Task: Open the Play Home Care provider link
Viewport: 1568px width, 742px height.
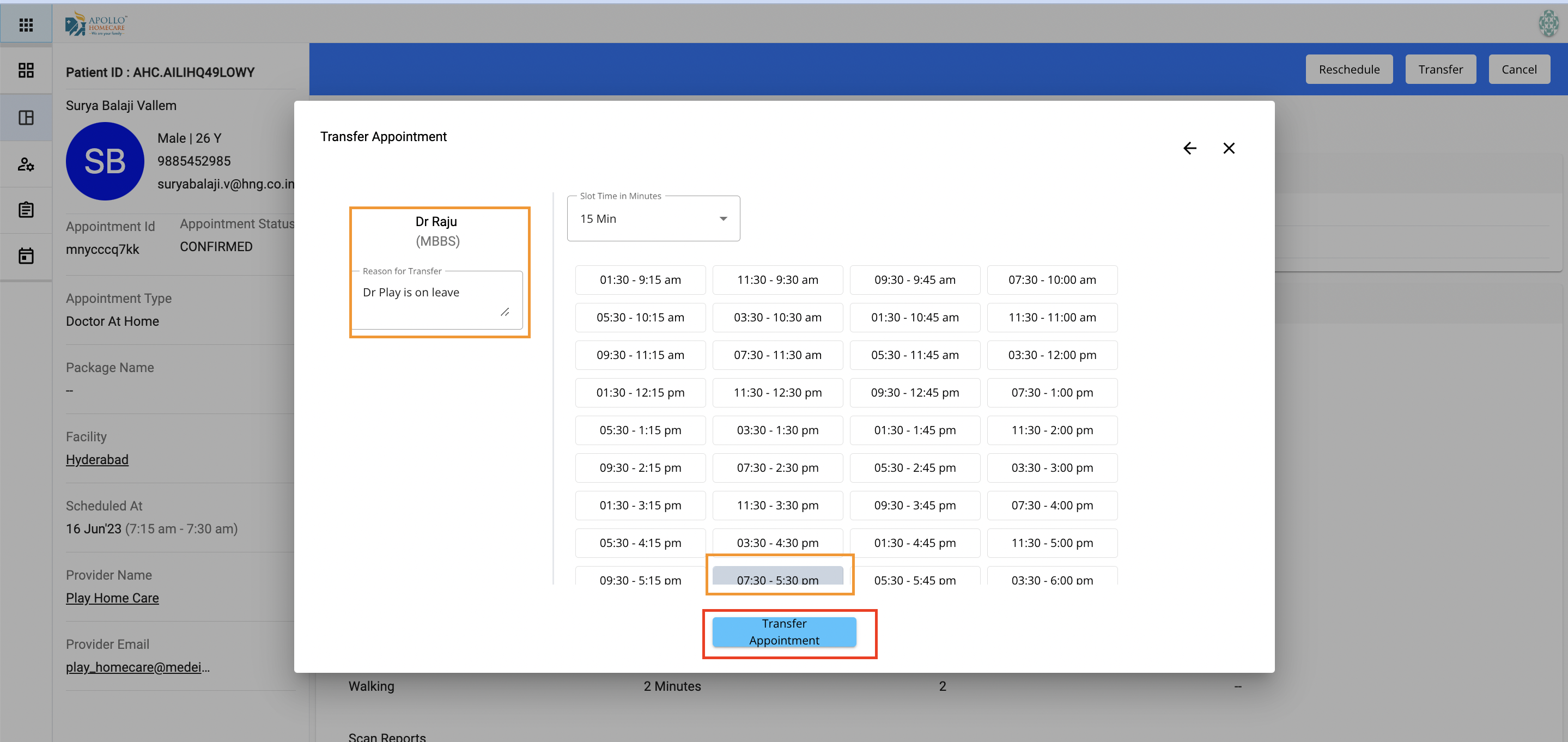Action: (112, 598)
